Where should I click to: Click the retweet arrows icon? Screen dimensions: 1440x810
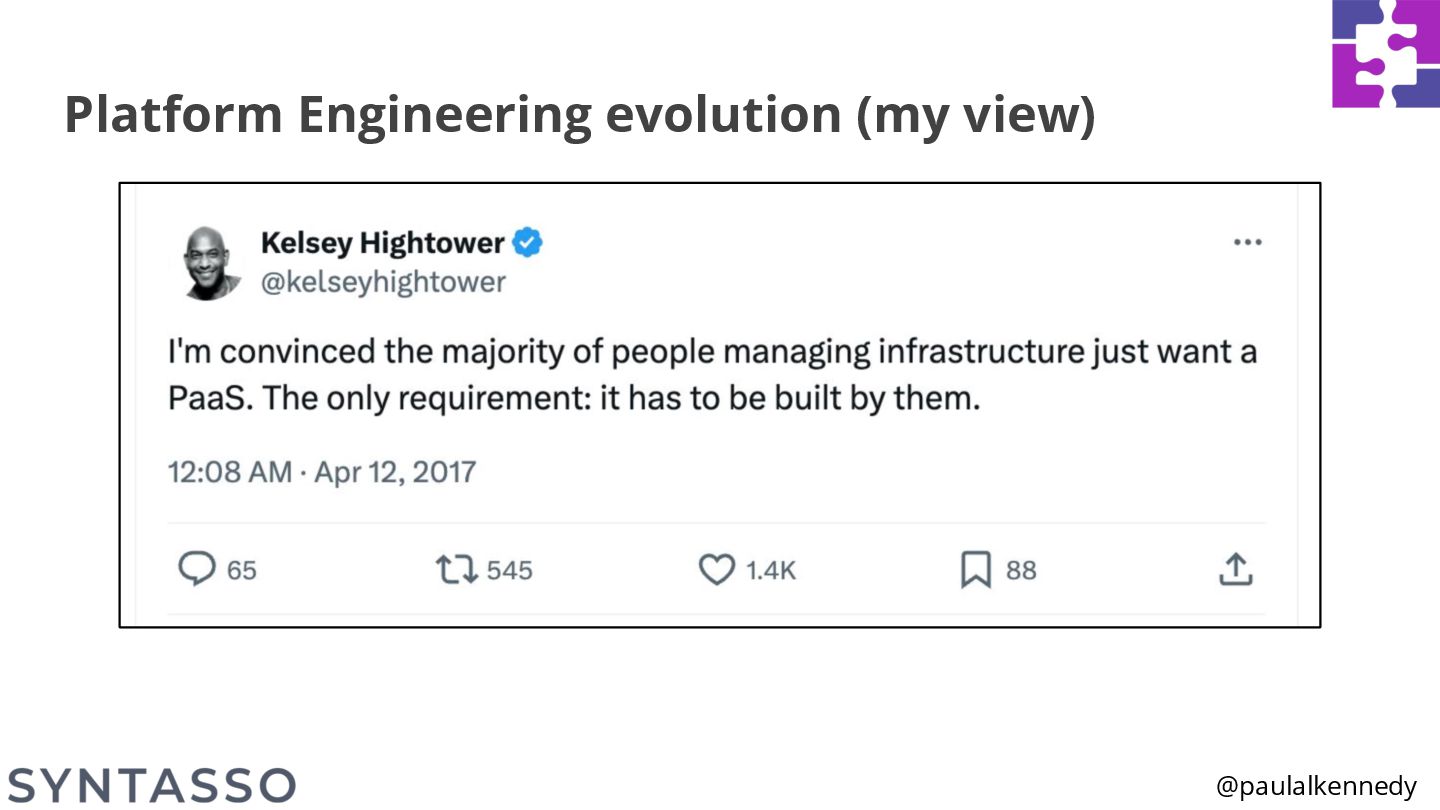click(x=455, y=570)
